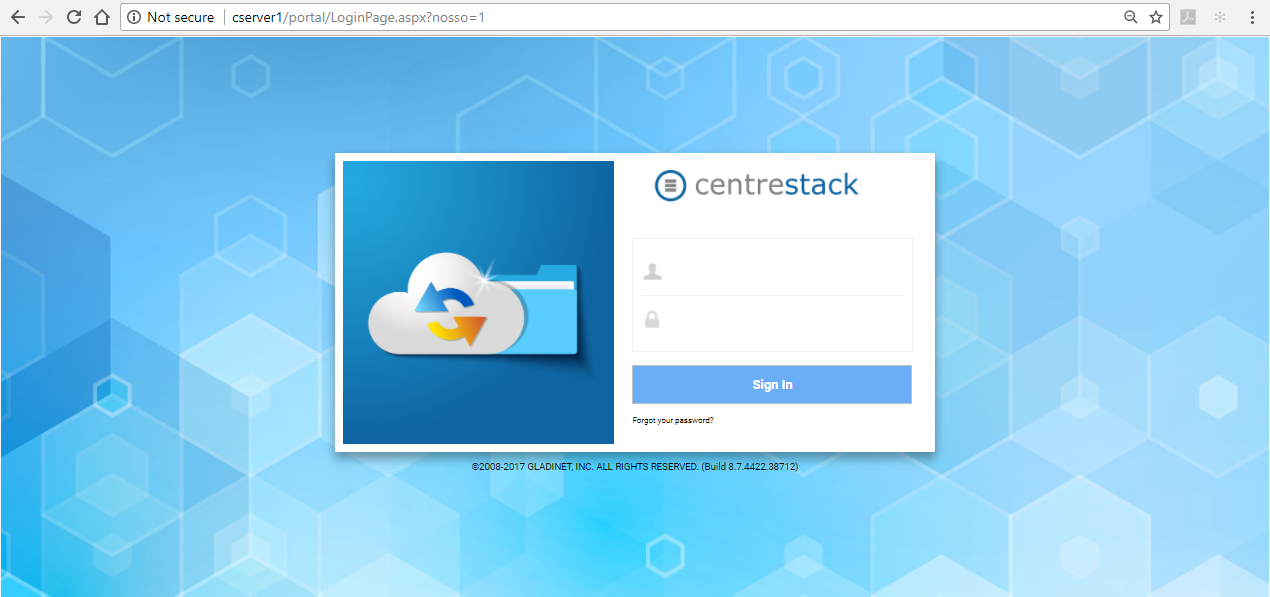View site info for Not secure connection
The image size is (1270, 597).
170,17
